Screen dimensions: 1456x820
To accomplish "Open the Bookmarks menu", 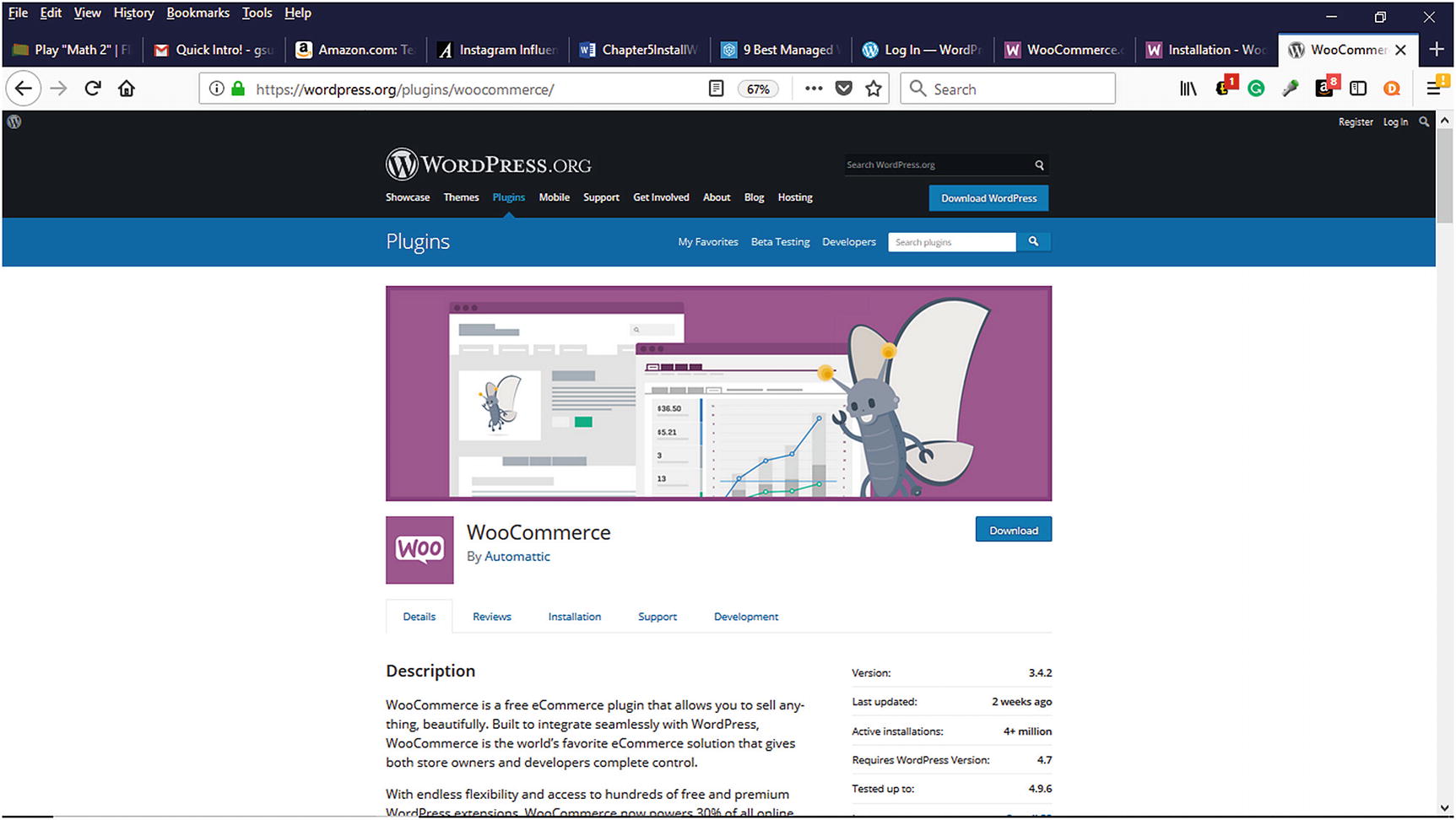I will click(x=198, y=13).
